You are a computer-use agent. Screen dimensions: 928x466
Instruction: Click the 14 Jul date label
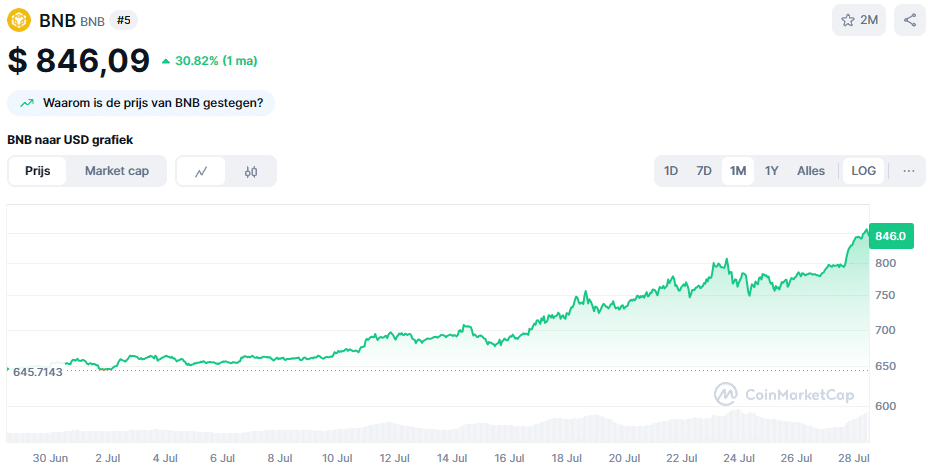(x=452, y=458)
